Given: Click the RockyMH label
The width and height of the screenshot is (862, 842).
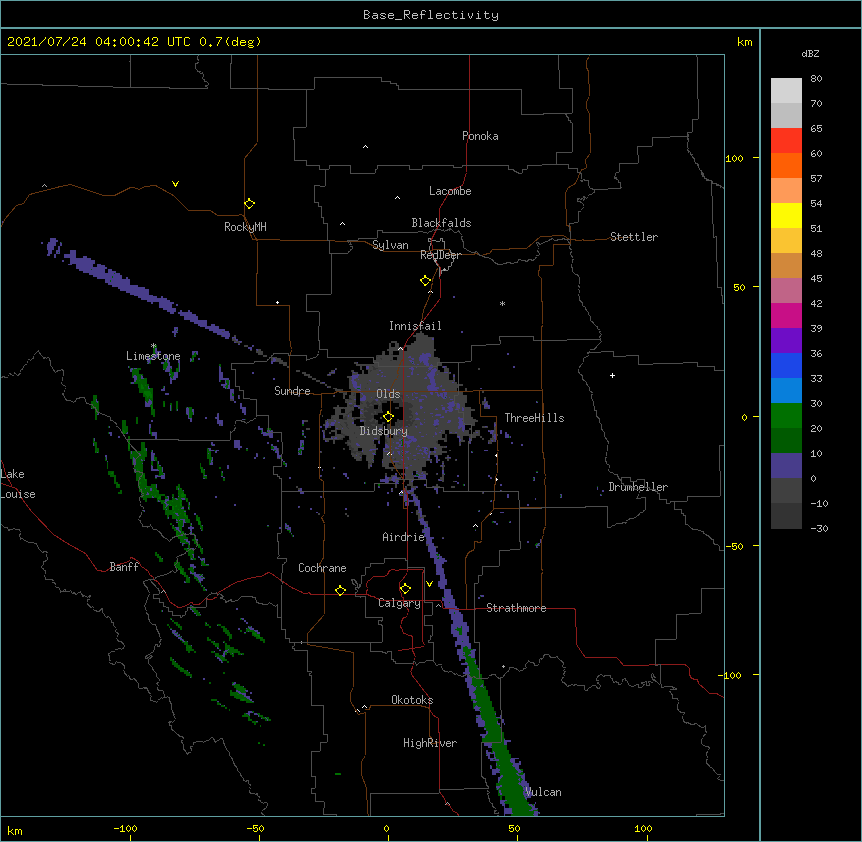Looking at the screenshot, I should point(245,227).
